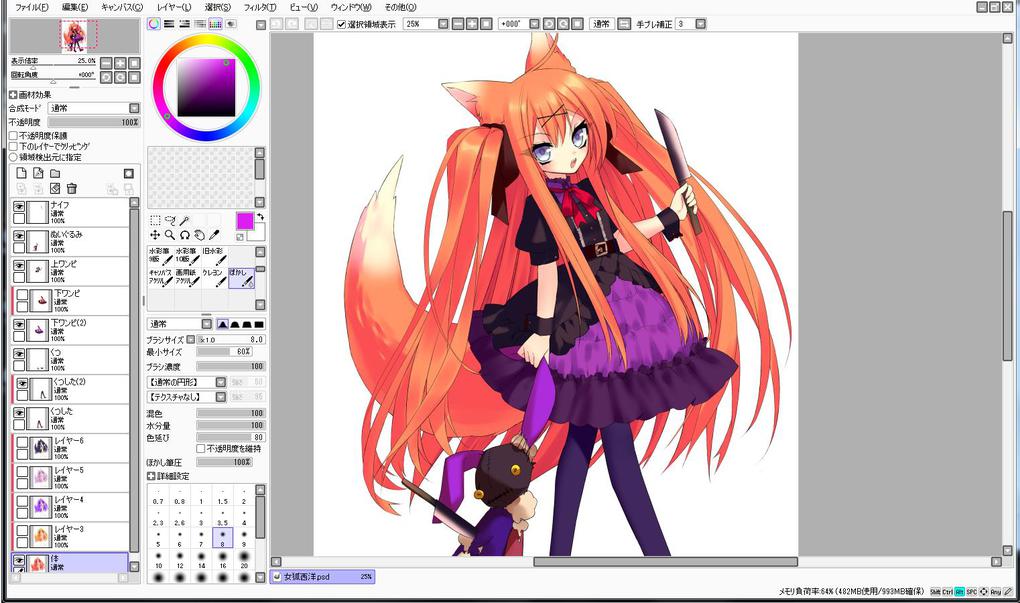
Task: Enable 不透明度を維持 brush checkbox
Action: pos(200,449)
